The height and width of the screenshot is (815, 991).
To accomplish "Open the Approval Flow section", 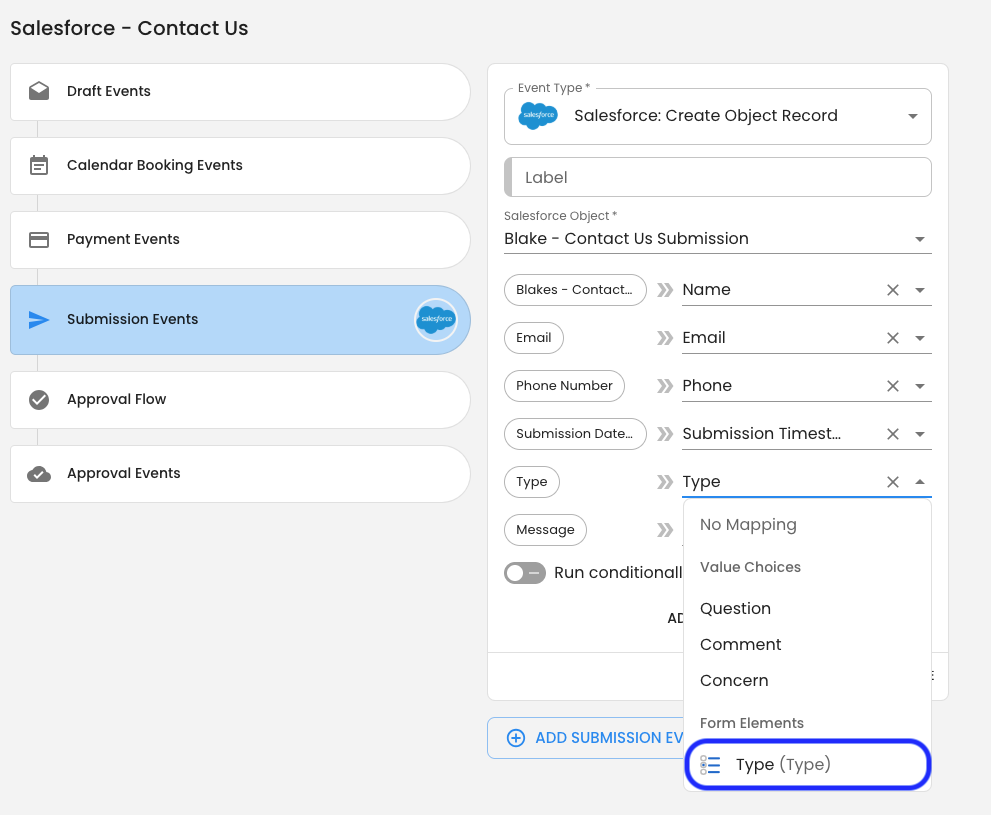I will coord(240,400).
